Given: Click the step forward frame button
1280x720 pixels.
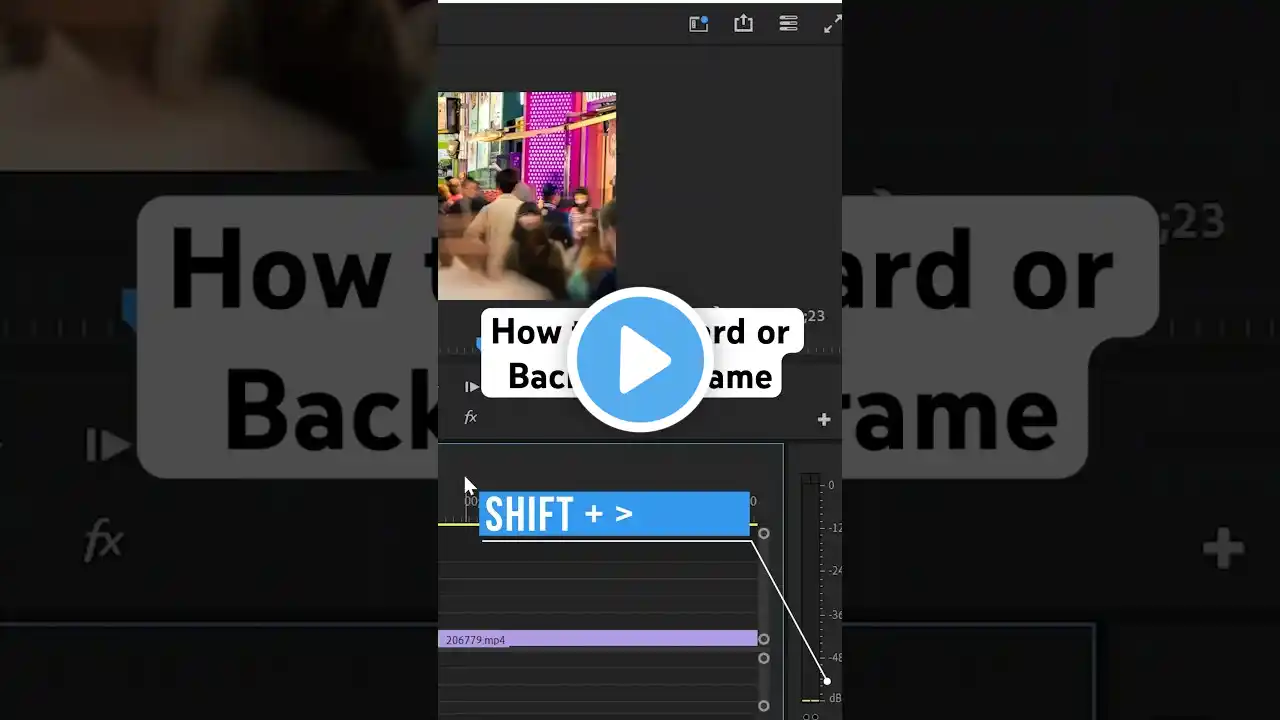Looking at the screenshot, I should 472,387.
